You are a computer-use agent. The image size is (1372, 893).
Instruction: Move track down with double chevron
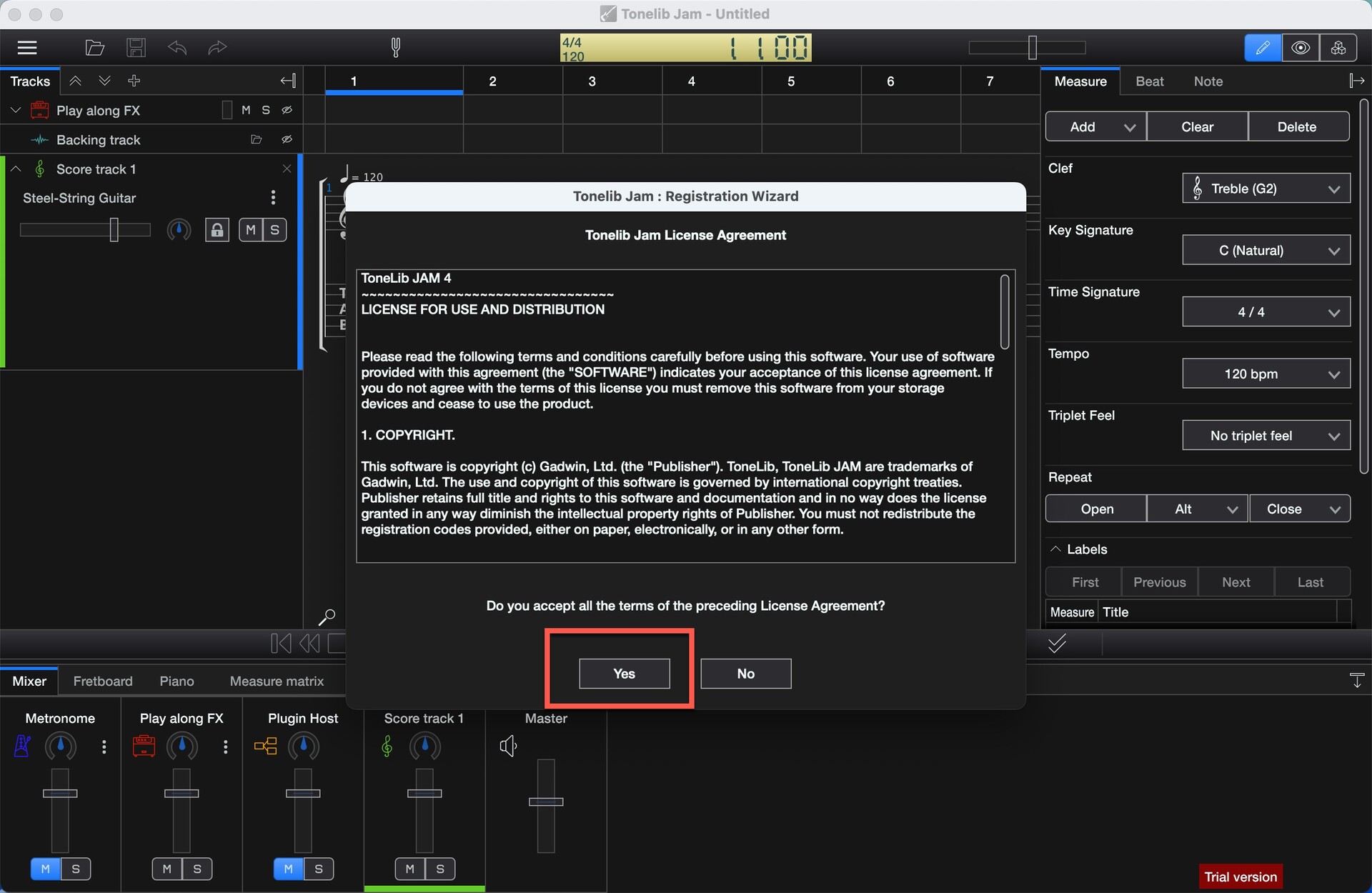point(104,81)
